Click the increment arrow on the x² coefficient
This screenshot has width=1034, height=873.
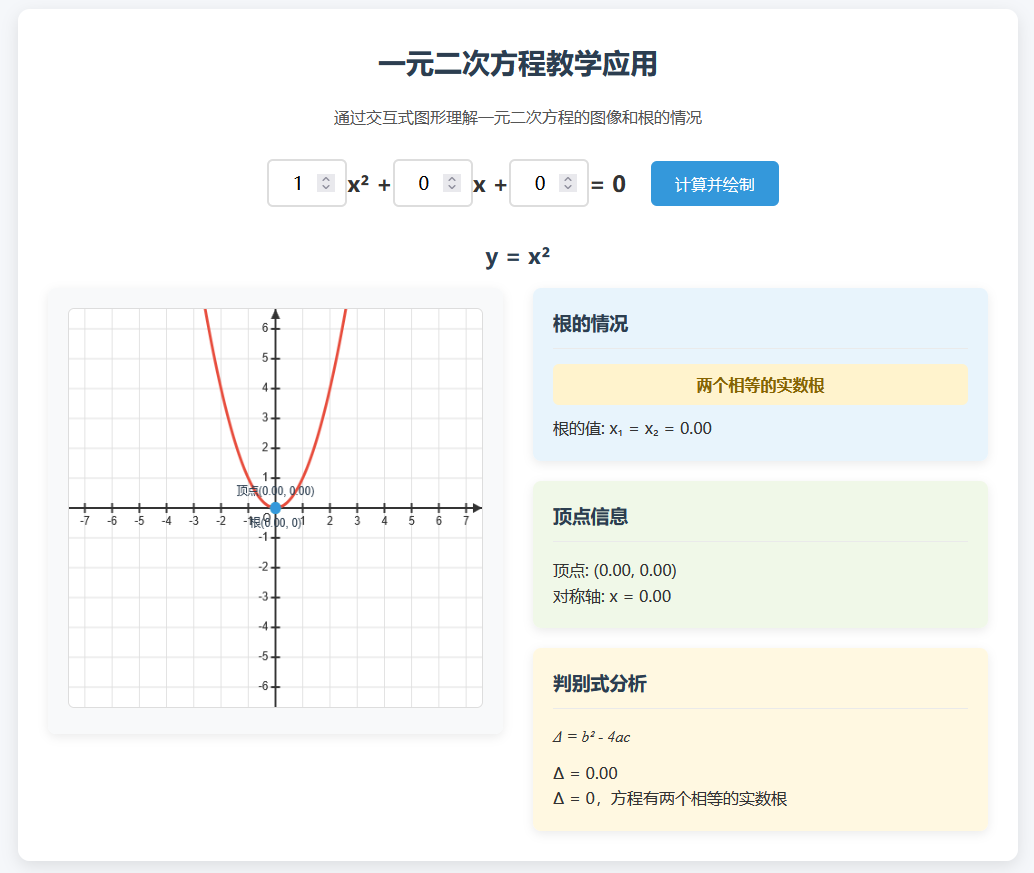326,178
